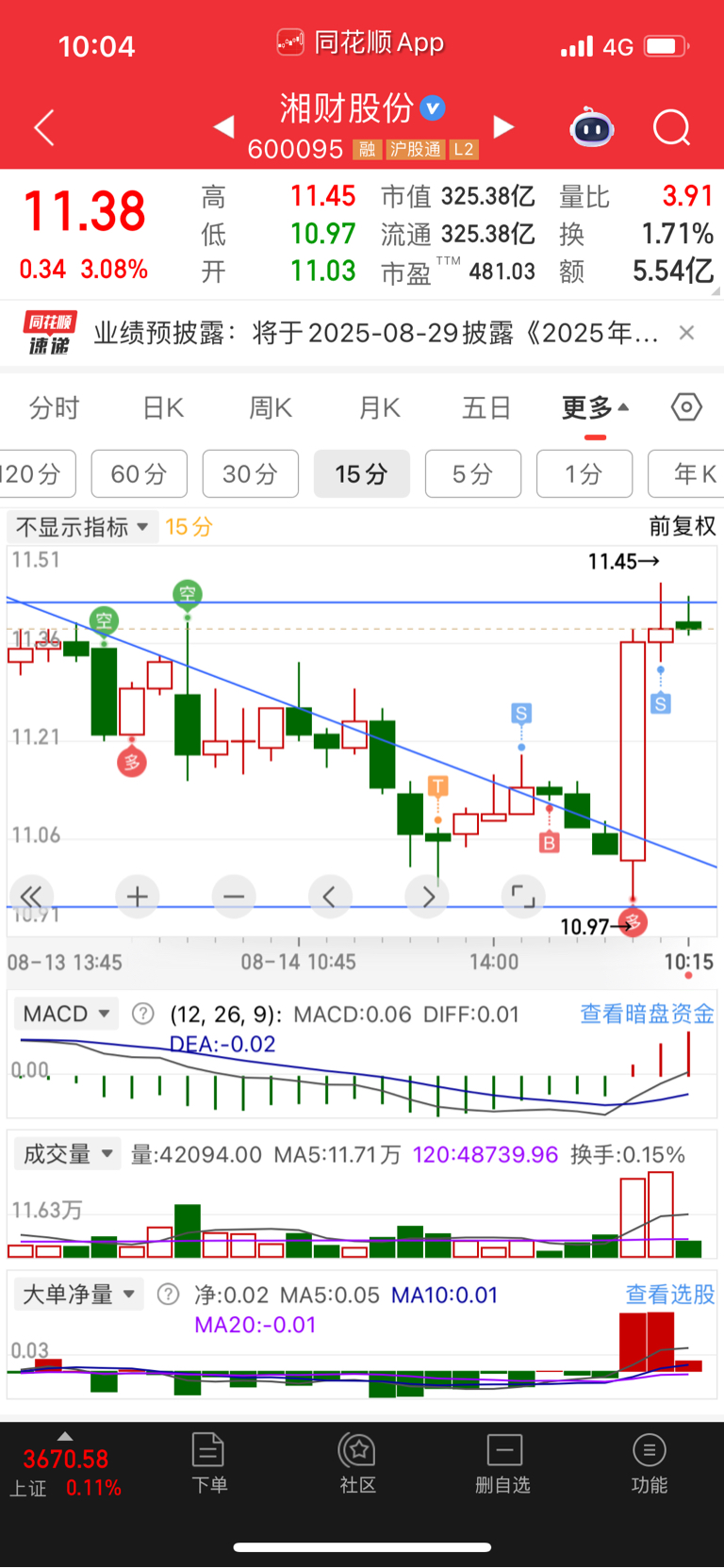Select 年K period
This screenshot has width=724, height=1568.
click(687, 473)
